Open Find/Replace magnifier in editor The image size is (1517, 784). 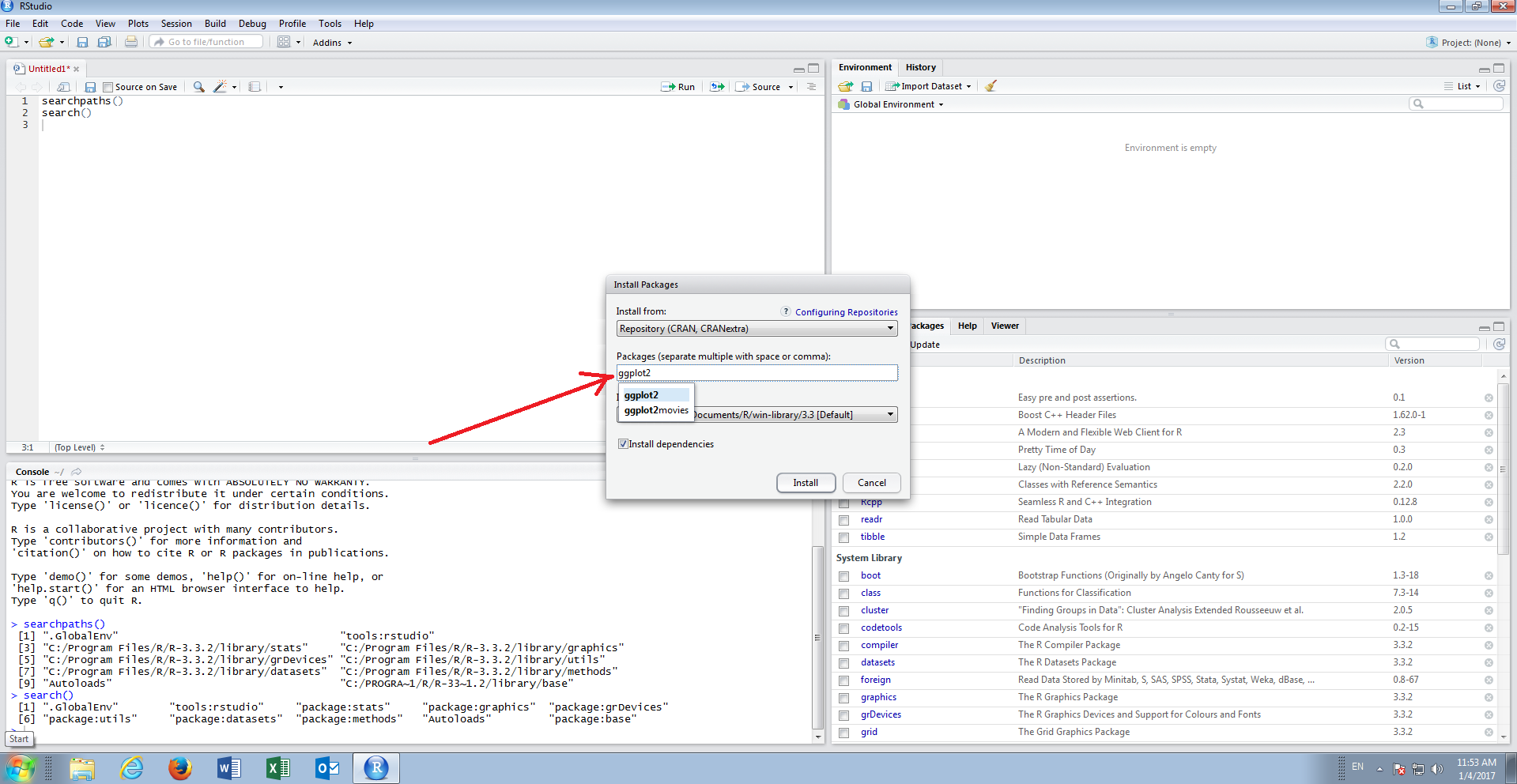(199, 87)
